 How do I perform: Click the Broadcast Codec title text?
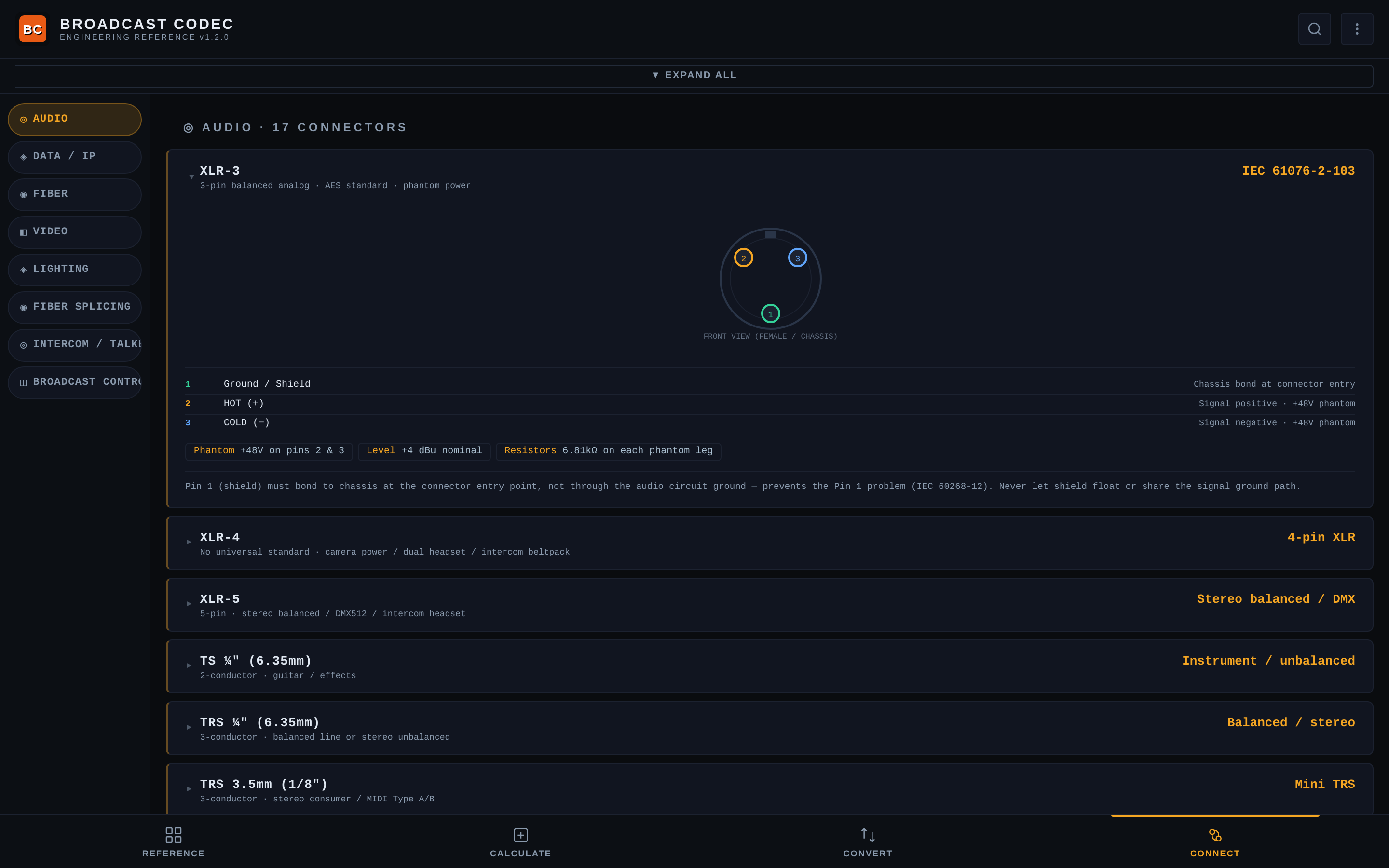click(x=147, y=24)
